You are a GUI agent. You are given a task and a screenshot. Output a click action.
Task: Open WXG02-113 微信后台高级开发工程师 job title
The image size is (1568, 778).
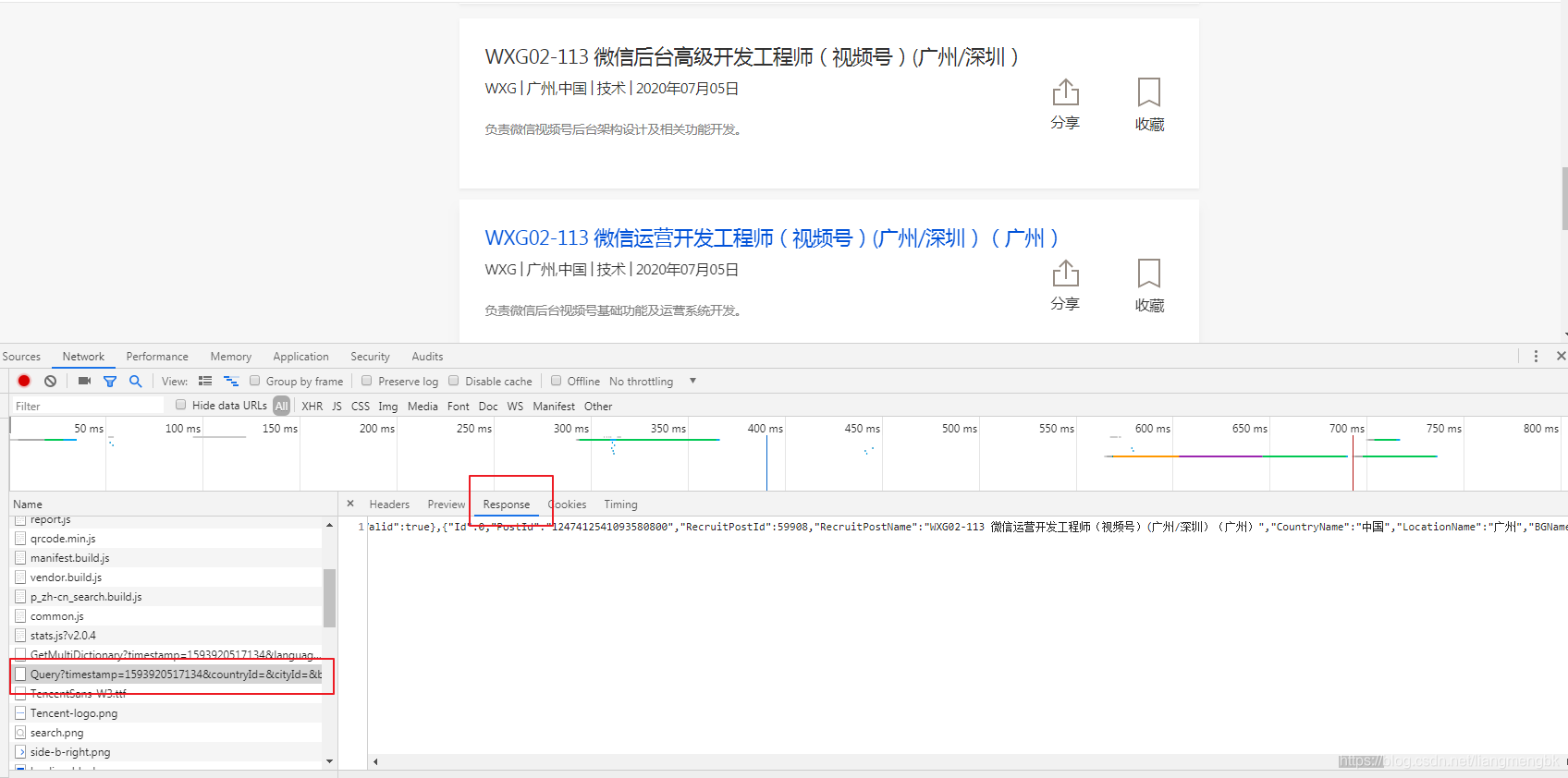[x=751, y=56]
